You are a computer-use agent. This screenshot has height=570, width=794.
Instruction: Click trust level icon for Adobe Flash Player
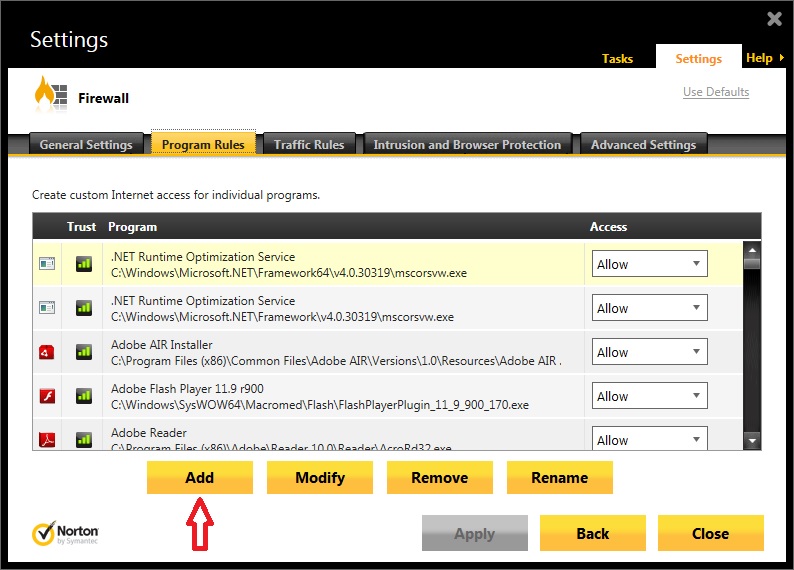tap(84, 396)
